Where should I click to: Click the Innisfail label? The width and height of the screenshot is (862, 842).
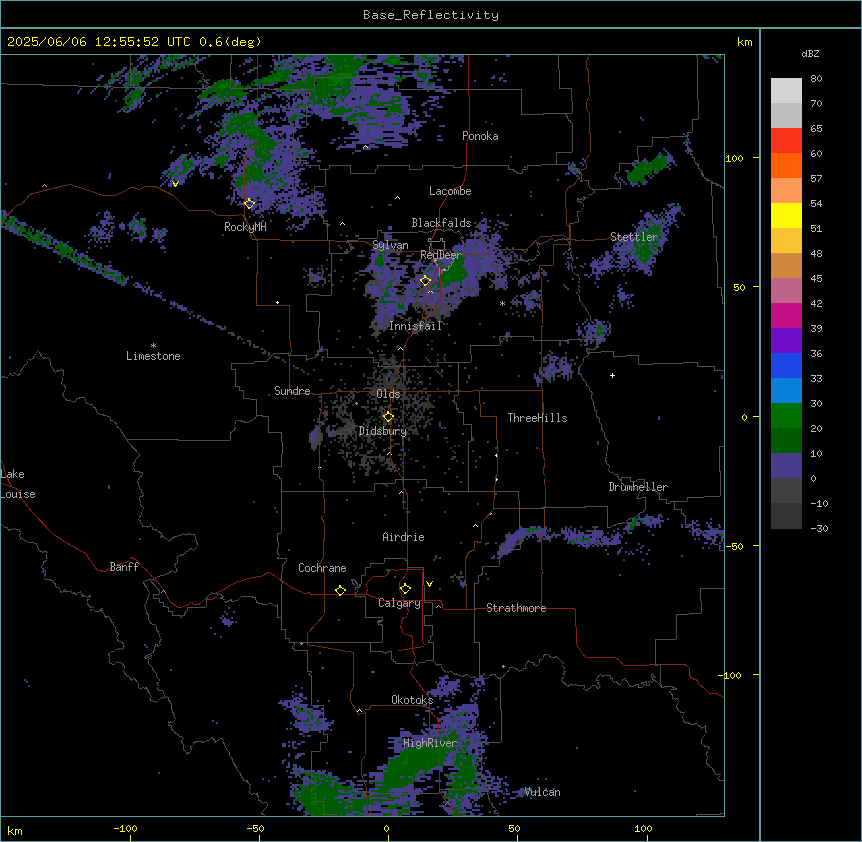pyautogui.click(x=415, y=326)
